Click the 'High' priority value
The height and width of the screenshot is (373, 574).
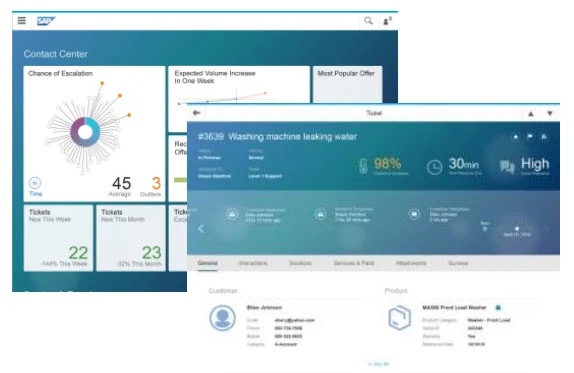coord(535,163)
